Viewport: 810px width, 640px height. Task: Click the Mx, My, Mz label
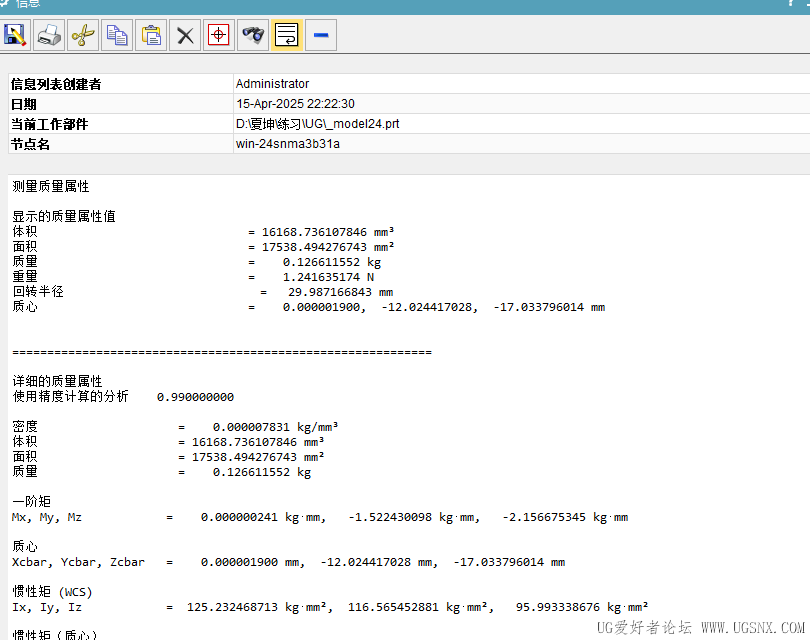tap(47, 517)
